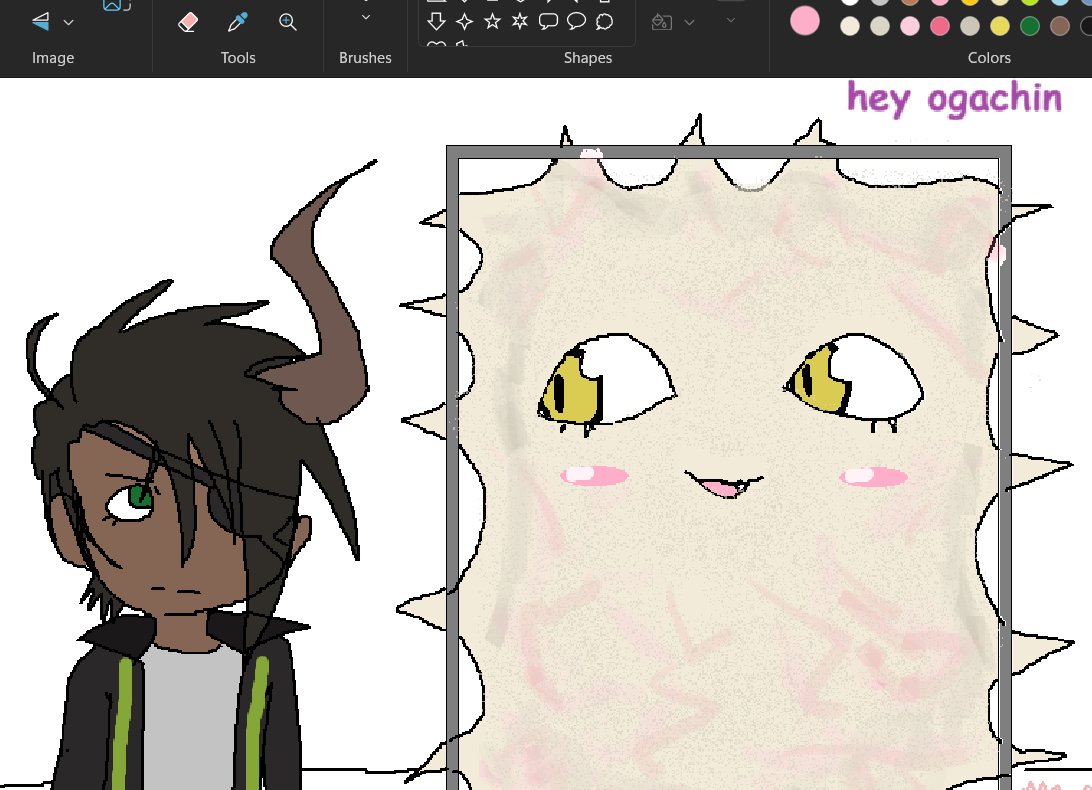
Task: Click the large pink active color circle
Action: click(804, 20)
